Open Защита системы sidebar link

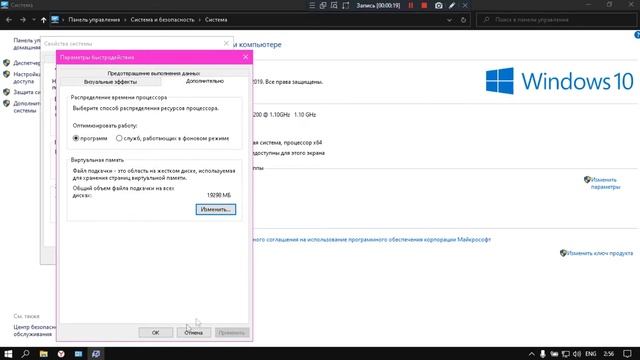(x=27, y=92)
